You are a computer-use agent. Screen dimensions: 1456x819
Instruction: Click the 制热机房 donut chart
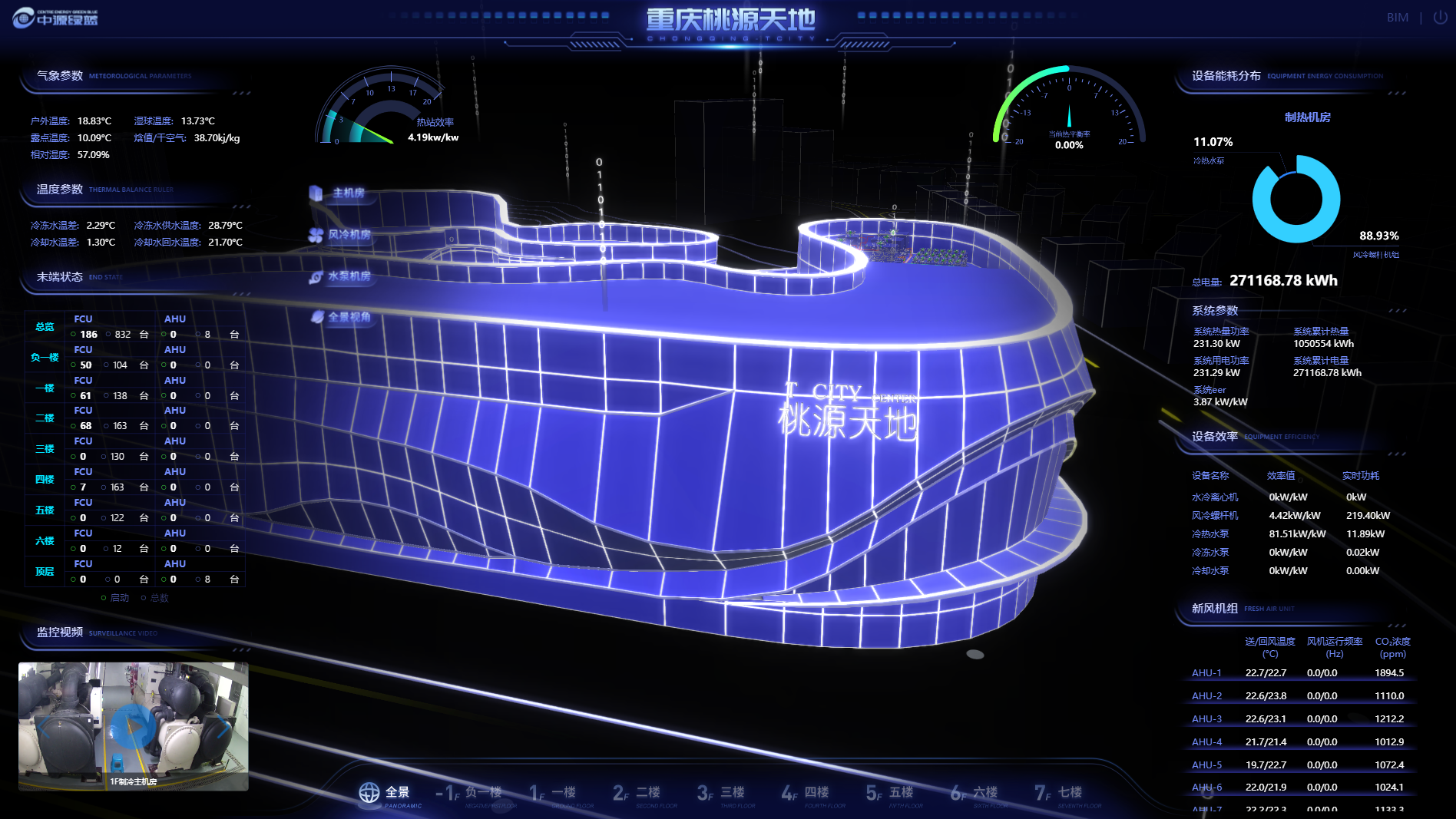point(1296,199)
